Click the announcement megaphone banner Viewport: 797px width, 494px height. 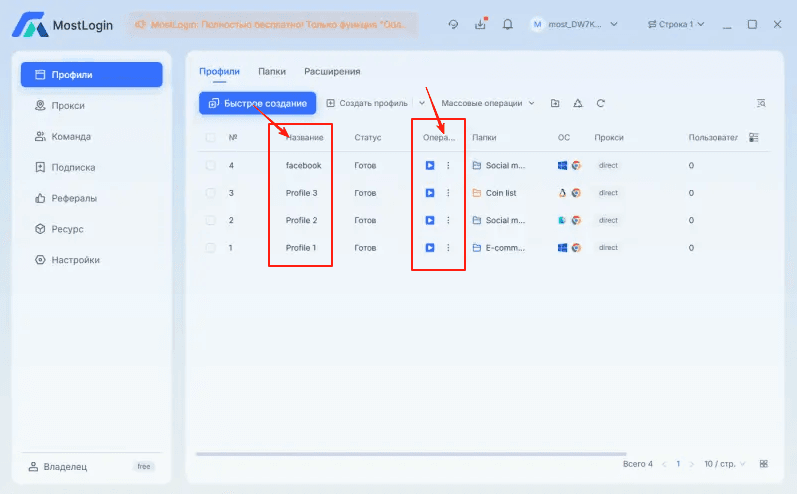click(272, 24)
